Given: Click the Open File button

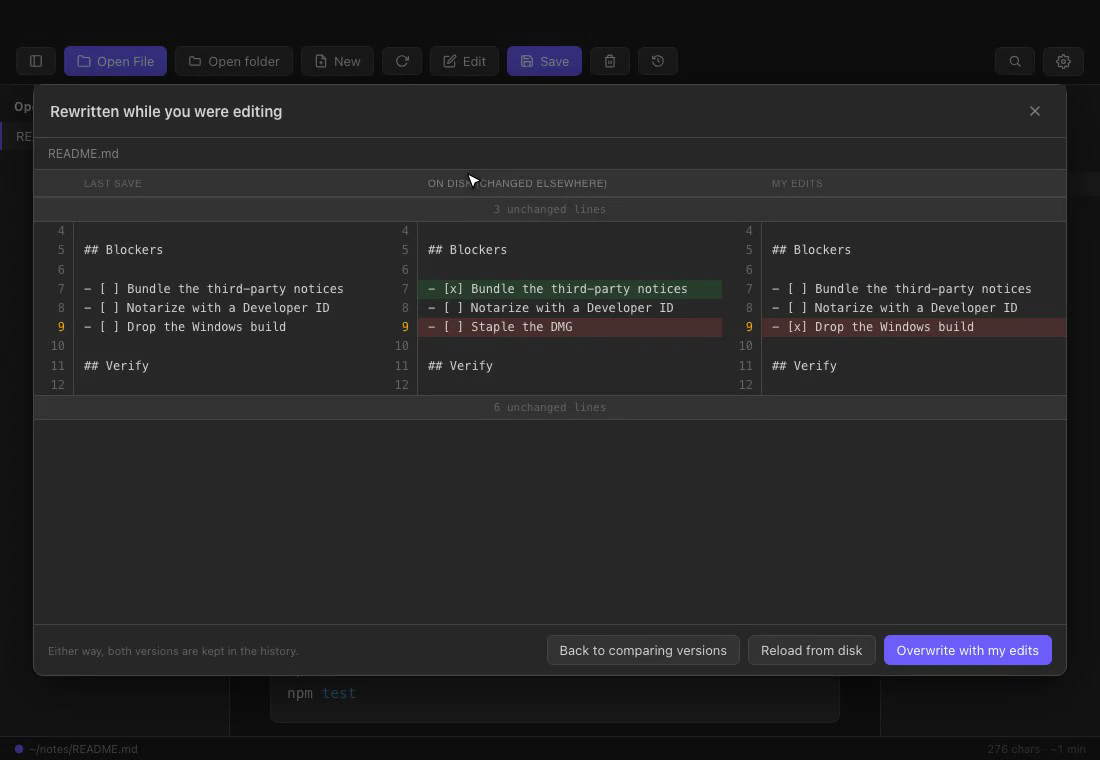Looking at the screenshot, I should point(115,61).
